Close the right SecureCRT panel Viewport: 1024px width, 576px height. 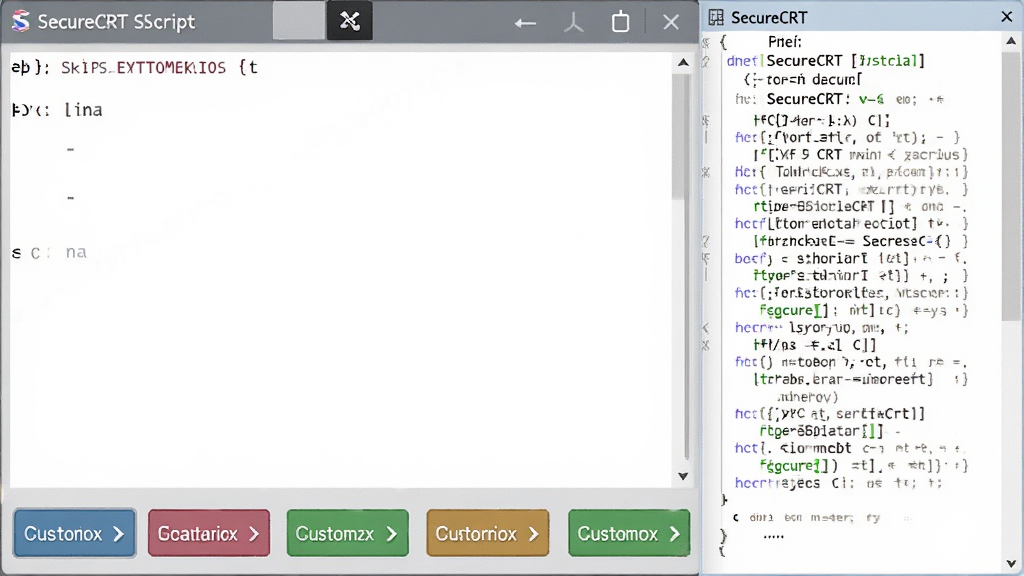1006,17
